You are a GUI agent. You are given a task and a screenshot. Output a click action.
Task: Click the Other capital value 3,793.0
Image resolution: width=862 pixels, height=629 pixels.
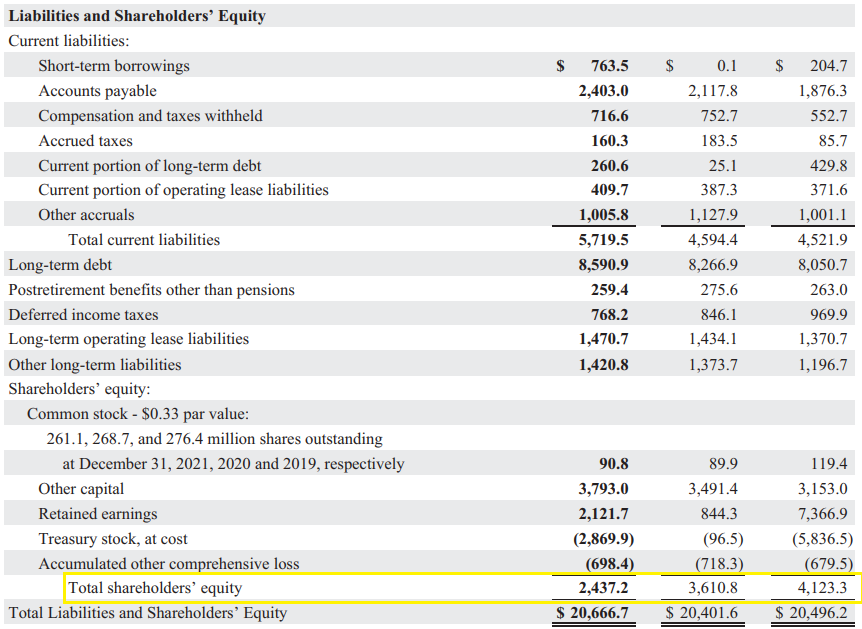(603, 489)
